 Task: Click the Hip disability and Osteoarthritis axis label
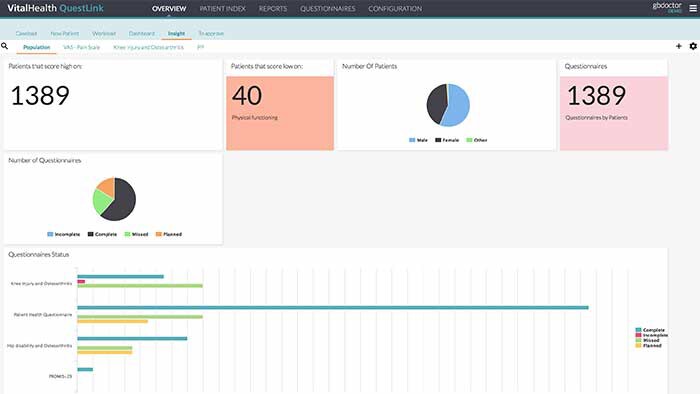(39, 346)
